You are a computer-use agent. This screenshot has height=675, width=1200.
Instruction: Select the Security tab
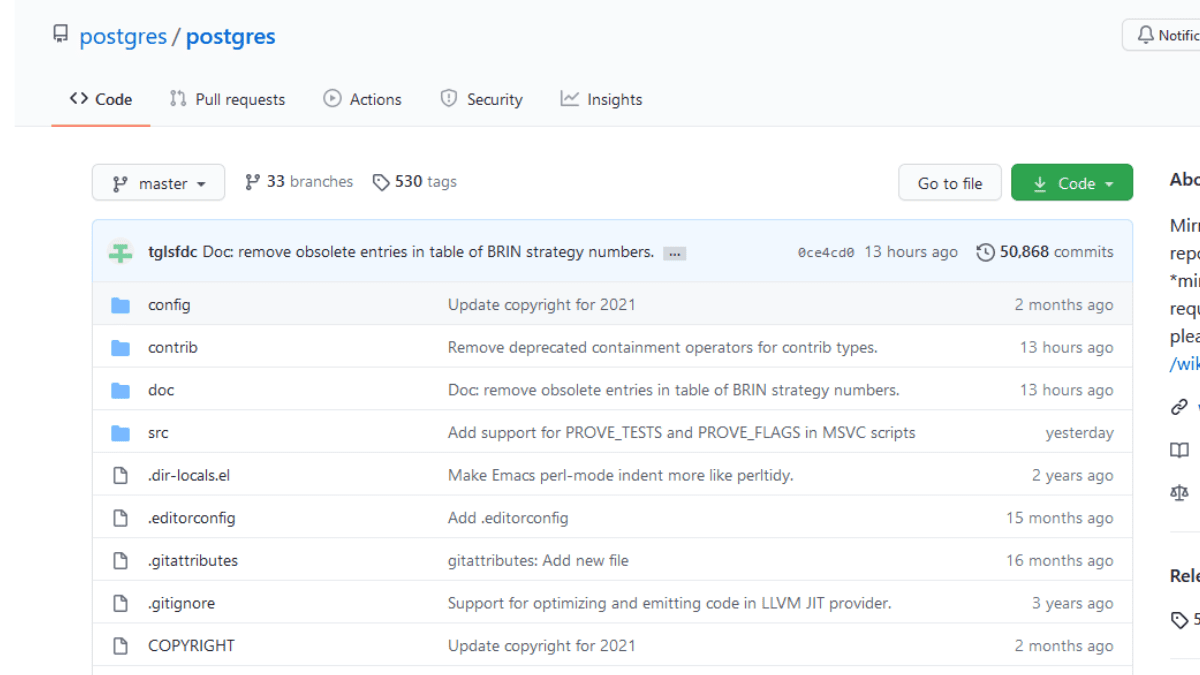[x=481, y=99]
